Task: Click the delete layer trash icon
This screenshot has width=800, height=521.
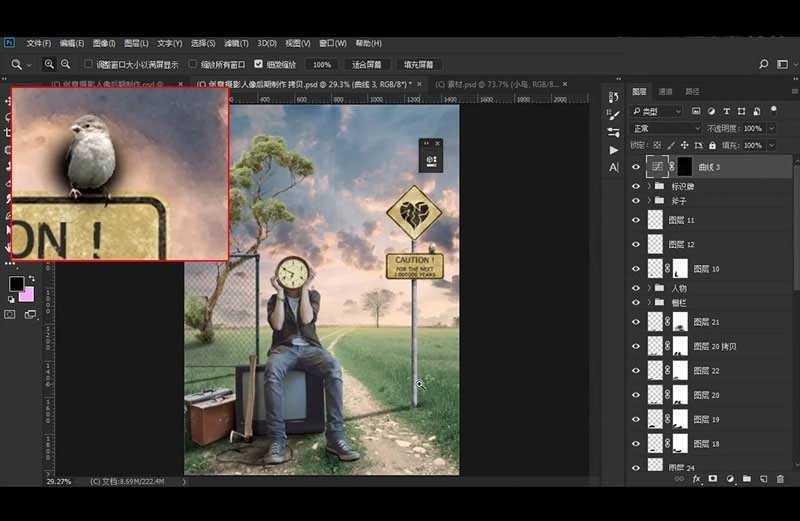Action: pos(780,479)
